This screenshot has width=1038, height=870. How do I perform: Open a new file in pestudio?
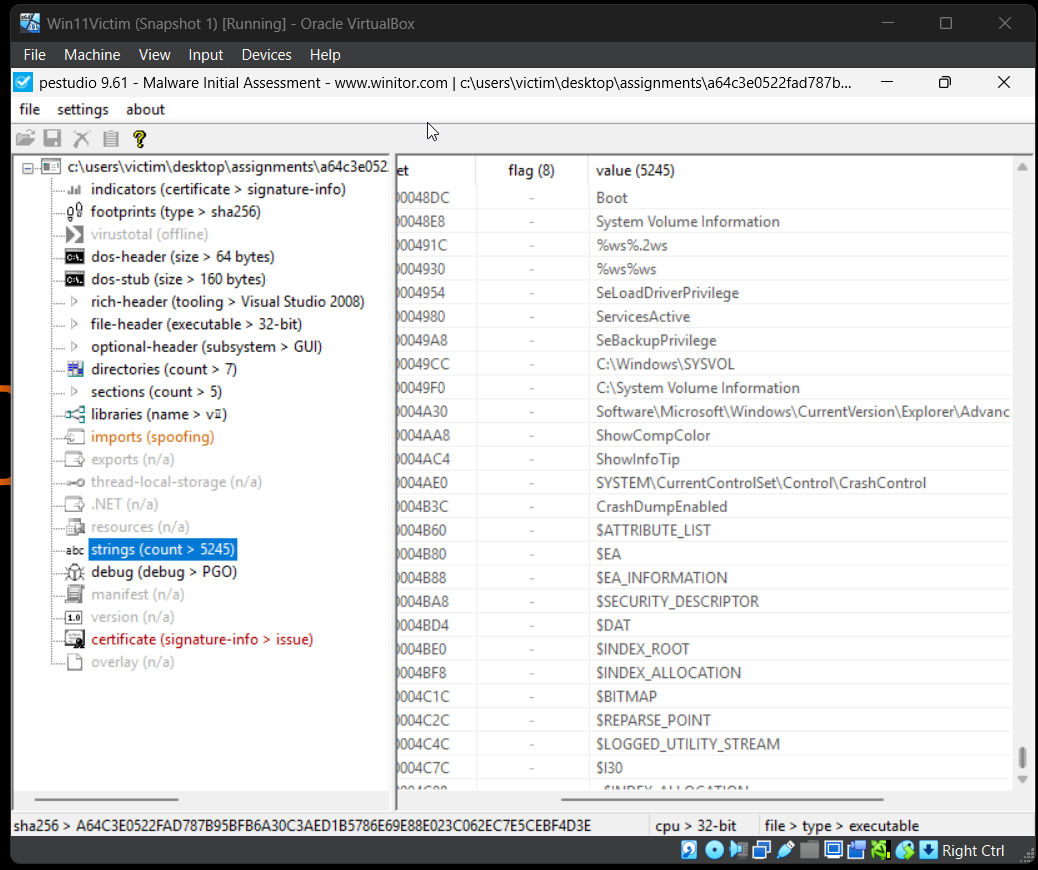click(x=25, y=138)
